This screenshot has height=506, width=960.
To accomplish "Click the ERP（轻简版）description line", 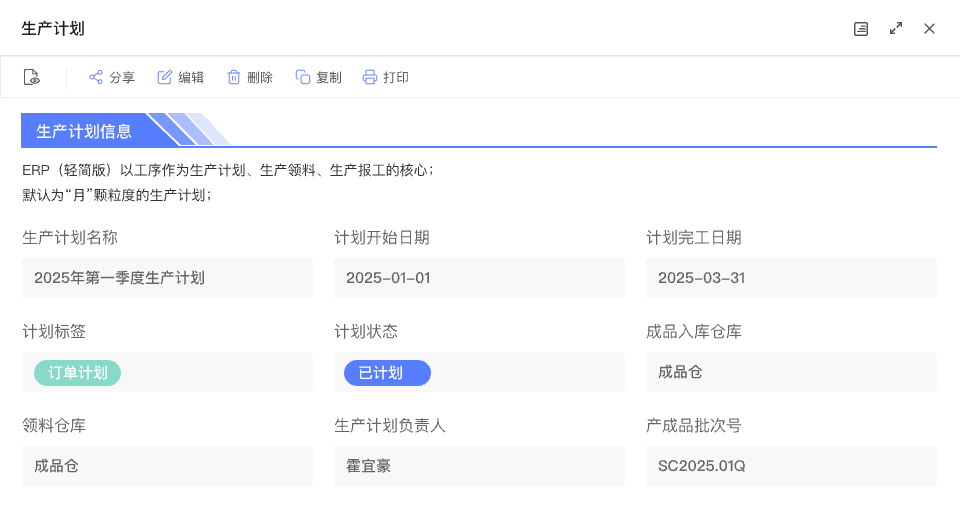I will coord(228,170).
